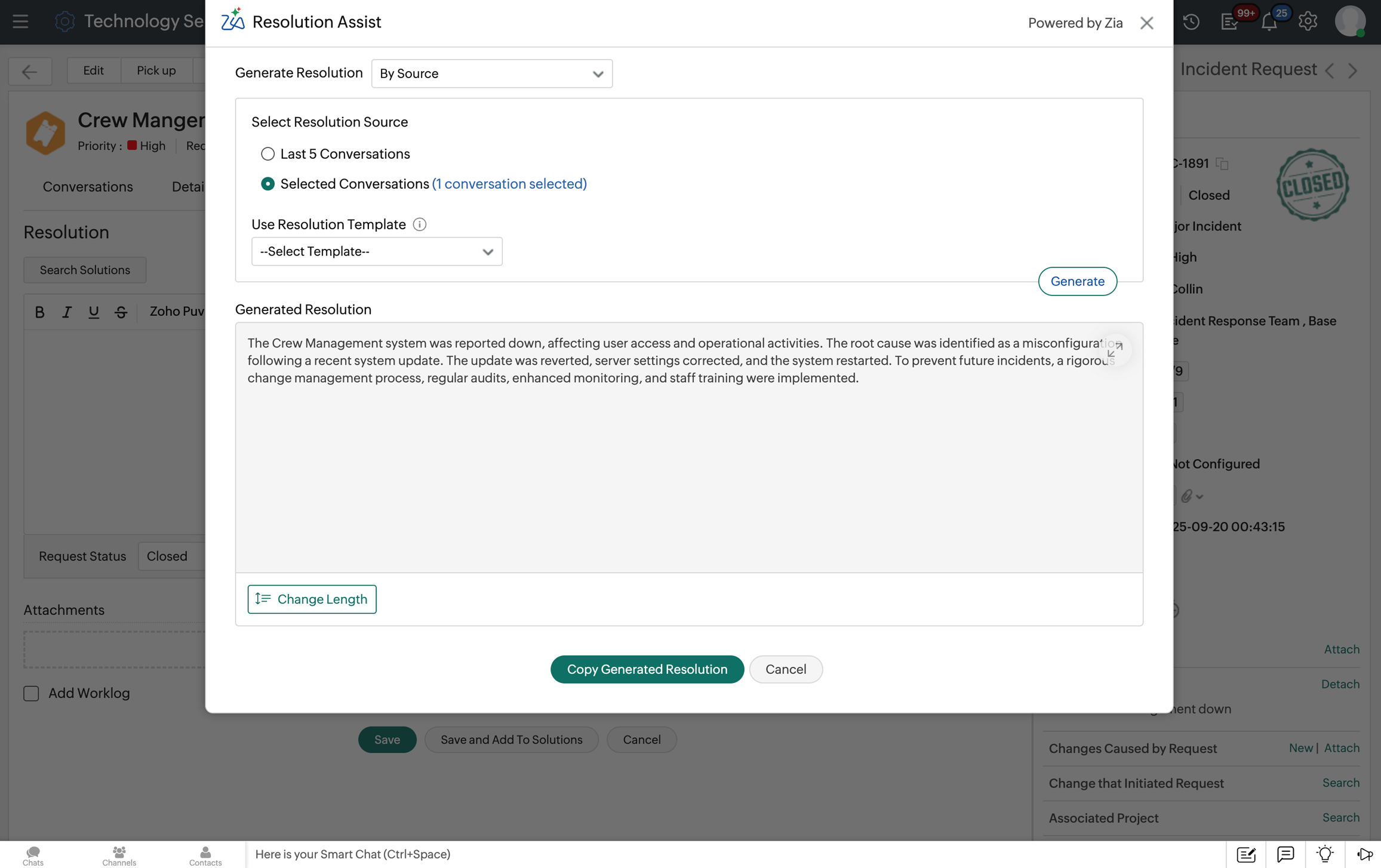The image size is (1381, 868).
Task: Choose Selected Conversations radio button
Action: 267,184
